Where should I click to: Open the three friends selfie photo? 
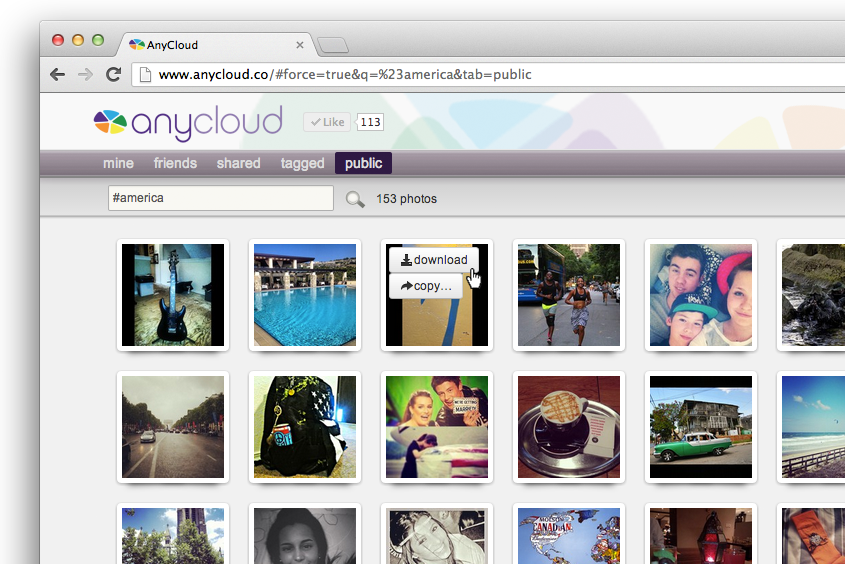(x=701, y=295)
